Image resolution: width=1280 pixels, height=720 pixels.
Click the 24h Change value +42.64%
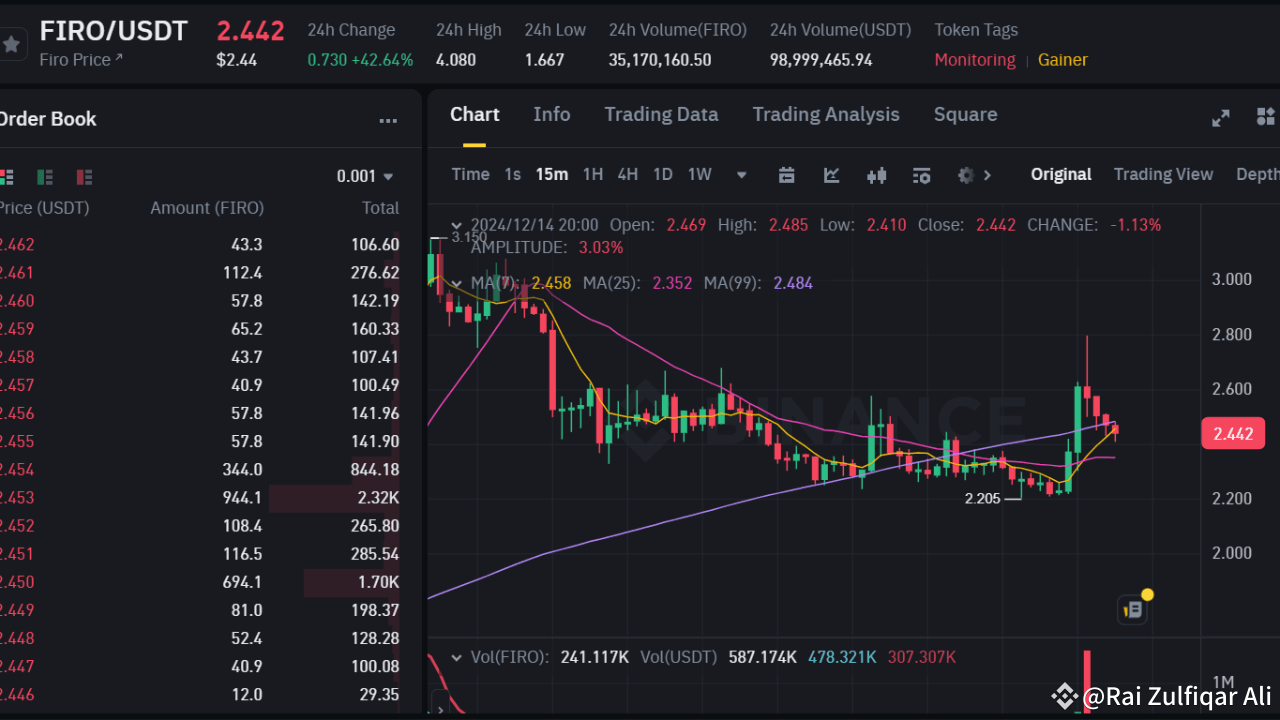pos(383,60)
